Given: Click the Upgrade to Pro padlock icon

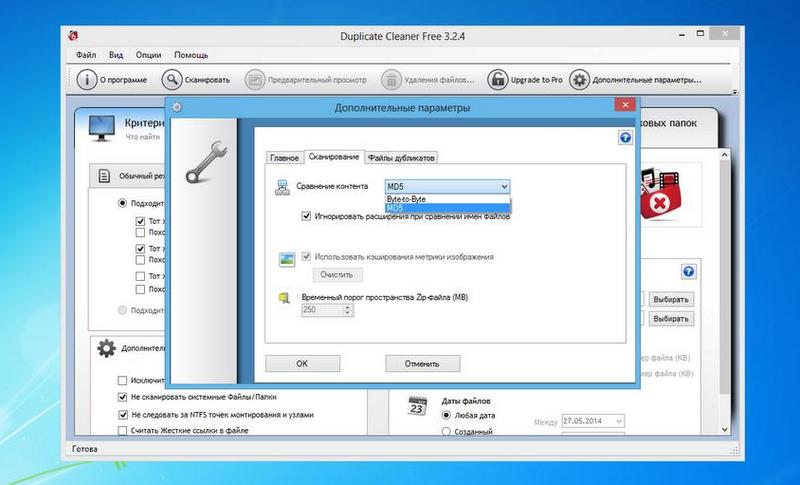Looking at the screenshot, I should (x=497, y=80).
